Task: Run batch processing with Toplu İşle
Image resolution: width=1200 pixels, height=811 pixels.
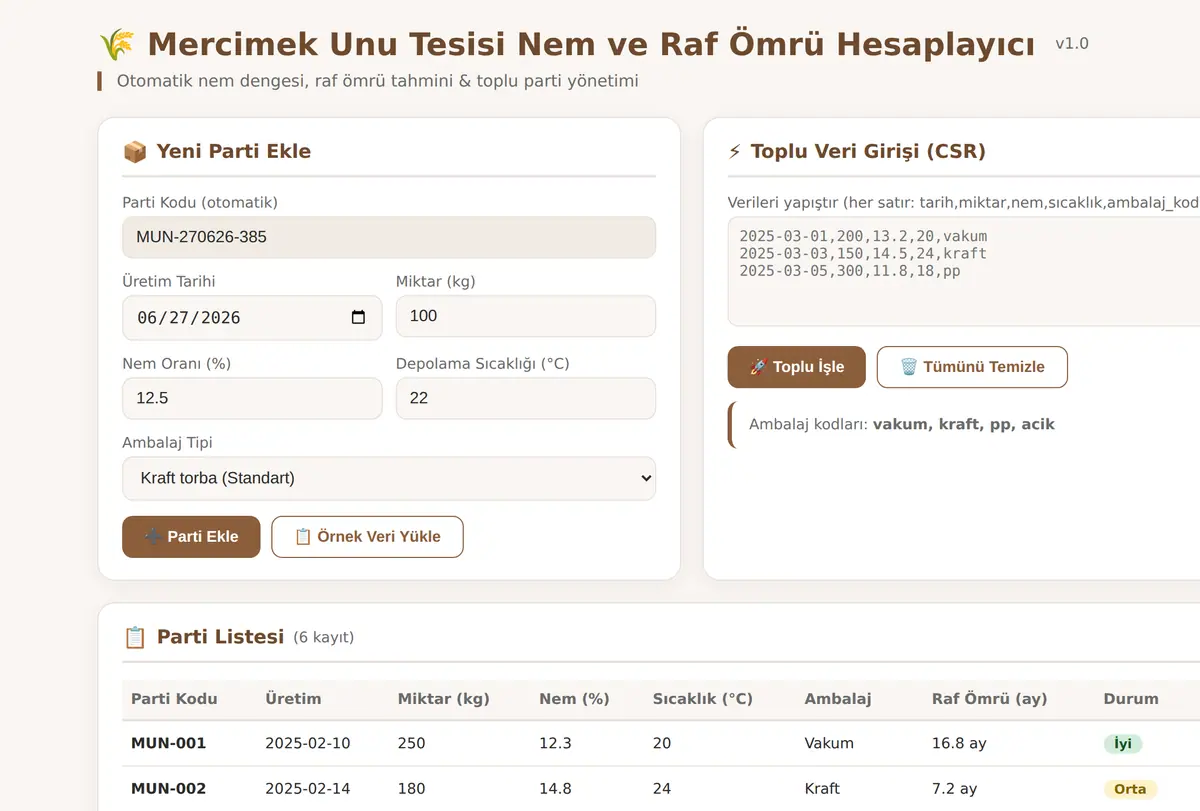Action: tap(797, 367)
